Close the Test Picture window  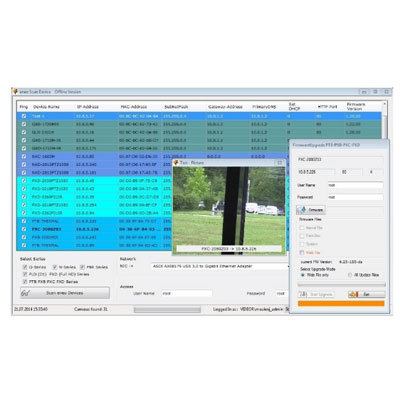pyautogui.click(x=280, y=163)
